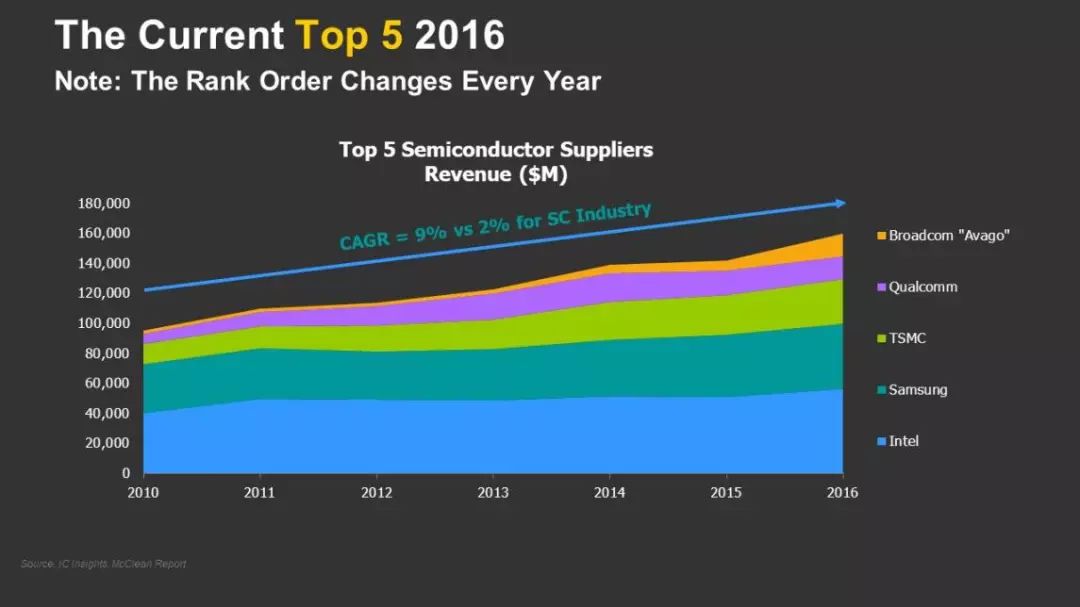Select the Intel legend label
Viewport: 1080px width, 607px height.
pos(904,442)
